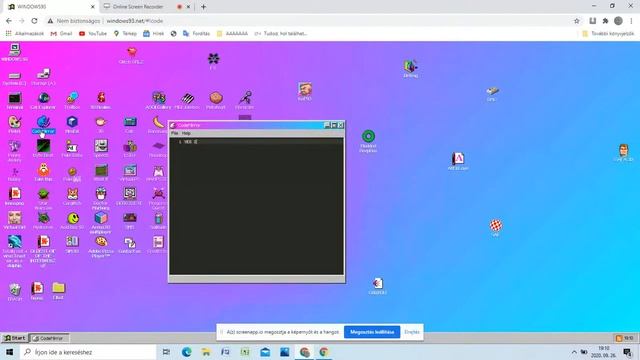Go back using the browser back arrow
The image size is (640, 360).
[9, 20]
